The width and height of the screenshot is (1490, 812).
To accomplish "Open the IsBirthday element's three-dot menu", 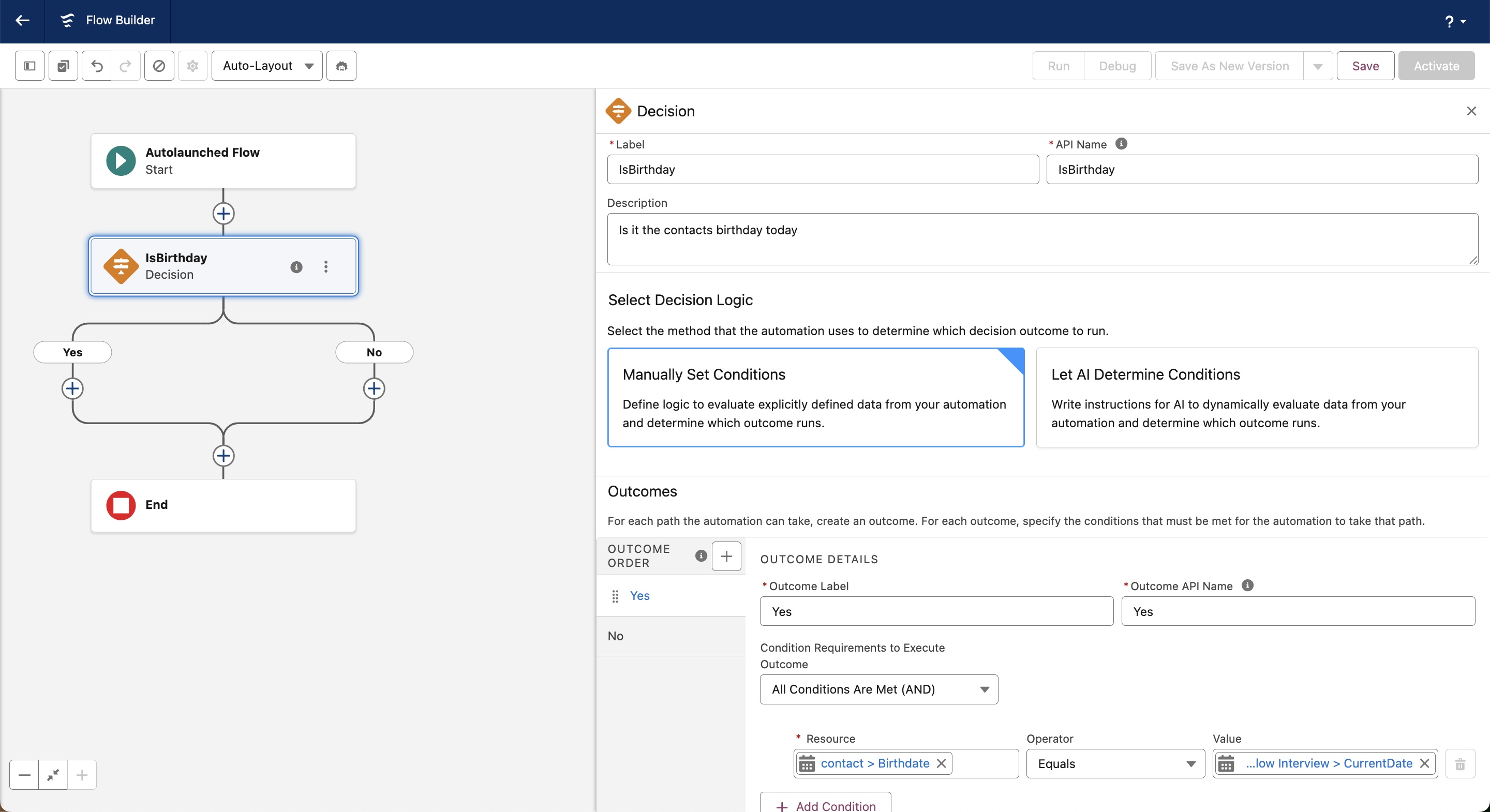I will pyautogui.click(x=325, y=267).
